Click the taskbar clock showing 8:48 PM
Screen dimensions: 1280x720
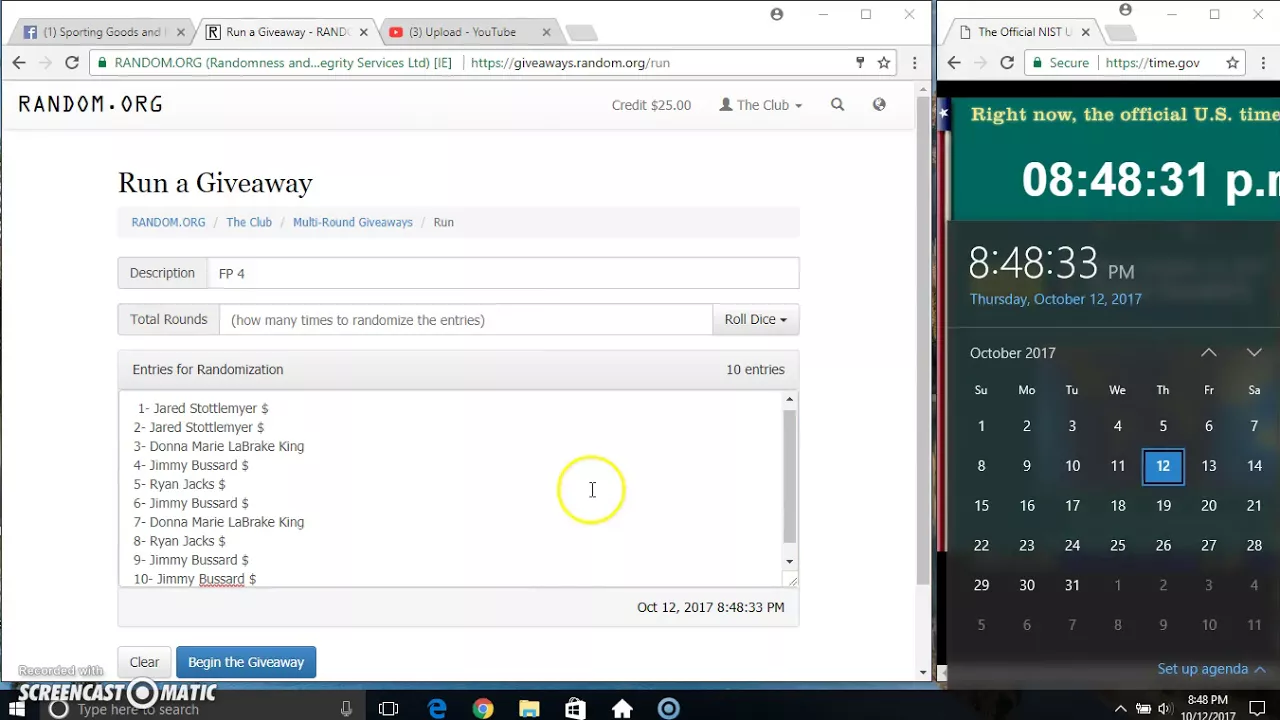pos(1207,708)
